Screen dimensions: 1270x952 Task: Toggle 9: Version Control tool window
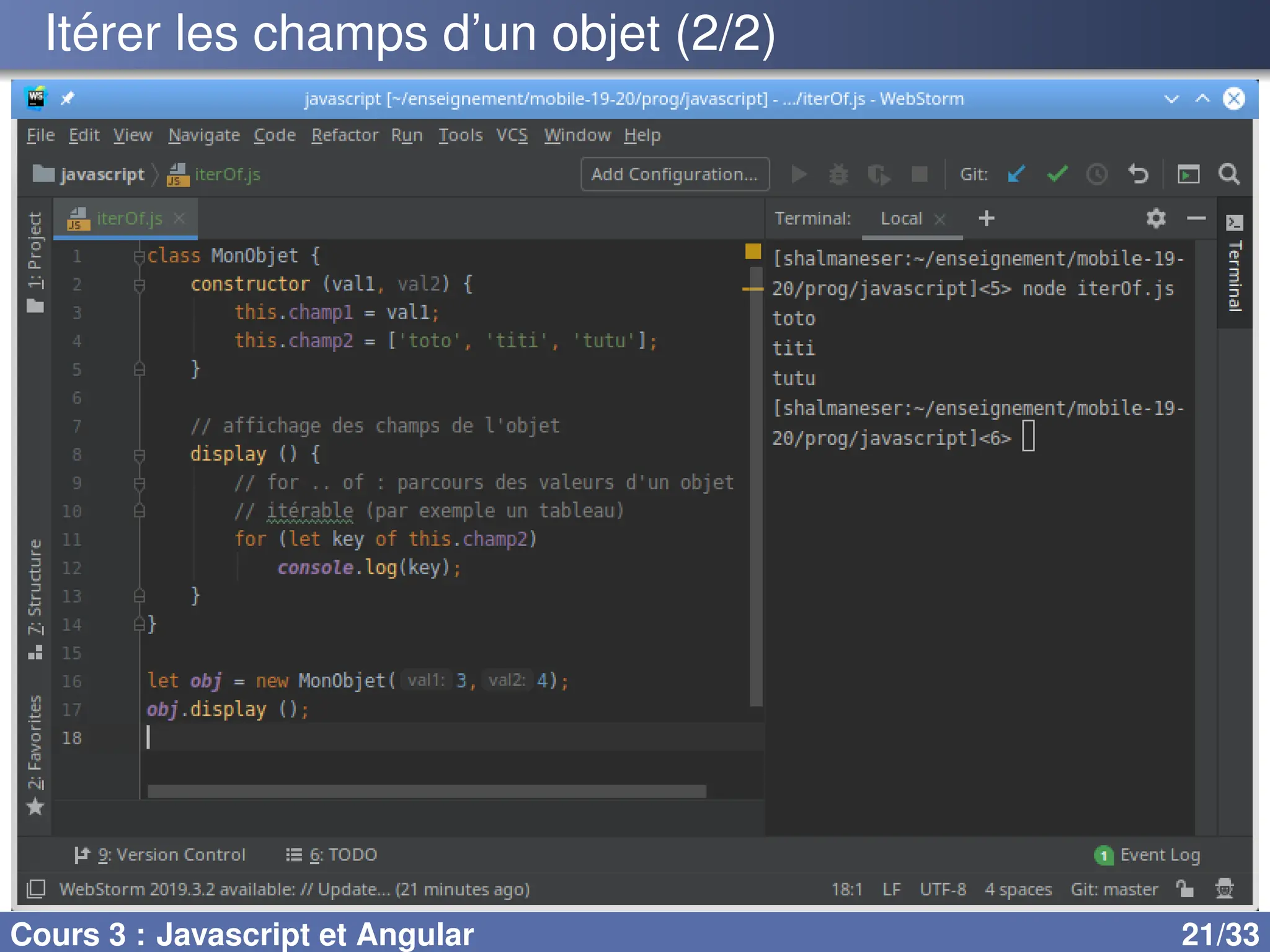160,855
